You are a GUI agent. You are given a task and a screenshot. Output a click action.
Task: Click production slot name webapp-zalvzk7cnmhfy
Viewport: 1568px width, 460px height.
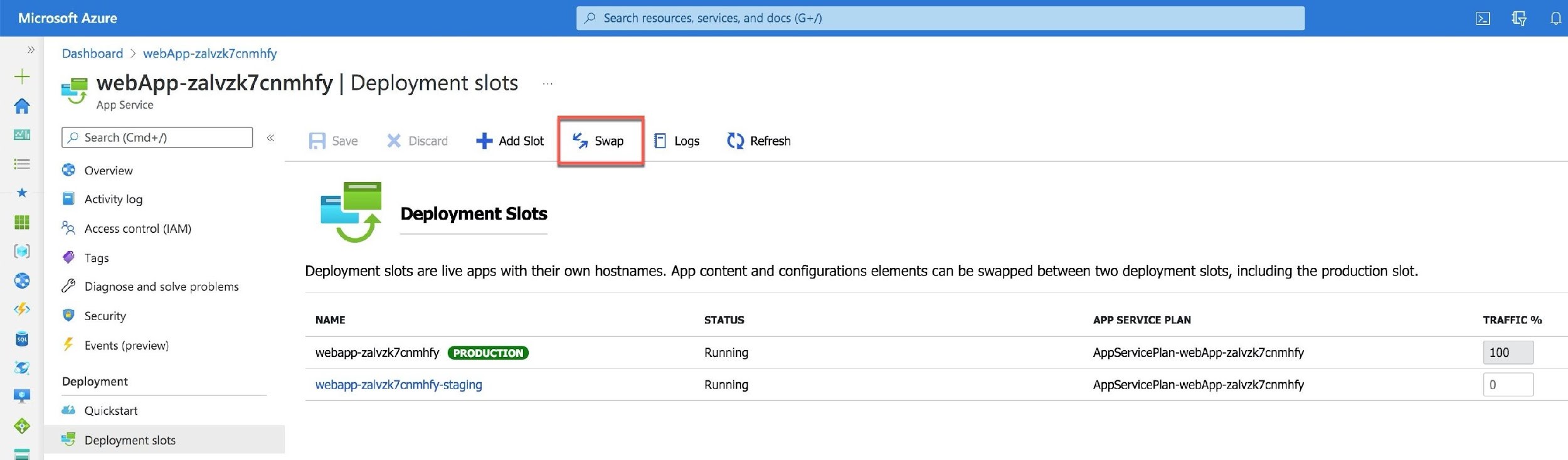click(377, 352)
